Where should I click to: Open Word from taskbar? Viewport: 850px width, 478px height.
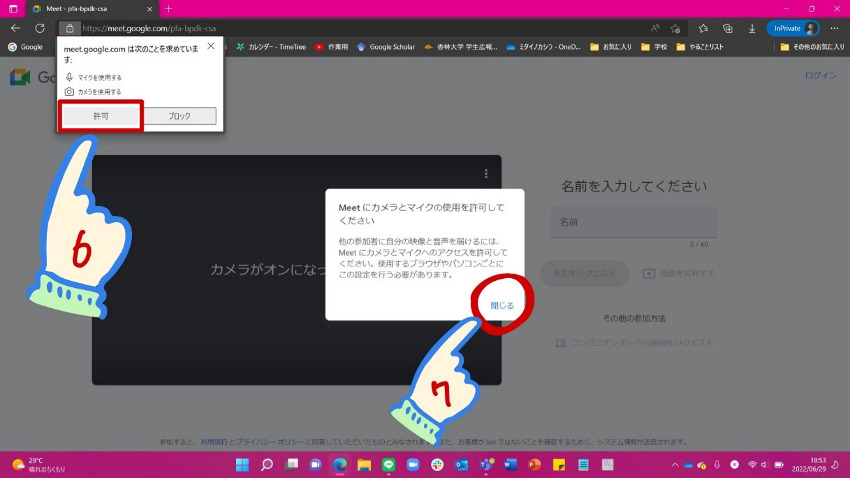coord(510,464)
